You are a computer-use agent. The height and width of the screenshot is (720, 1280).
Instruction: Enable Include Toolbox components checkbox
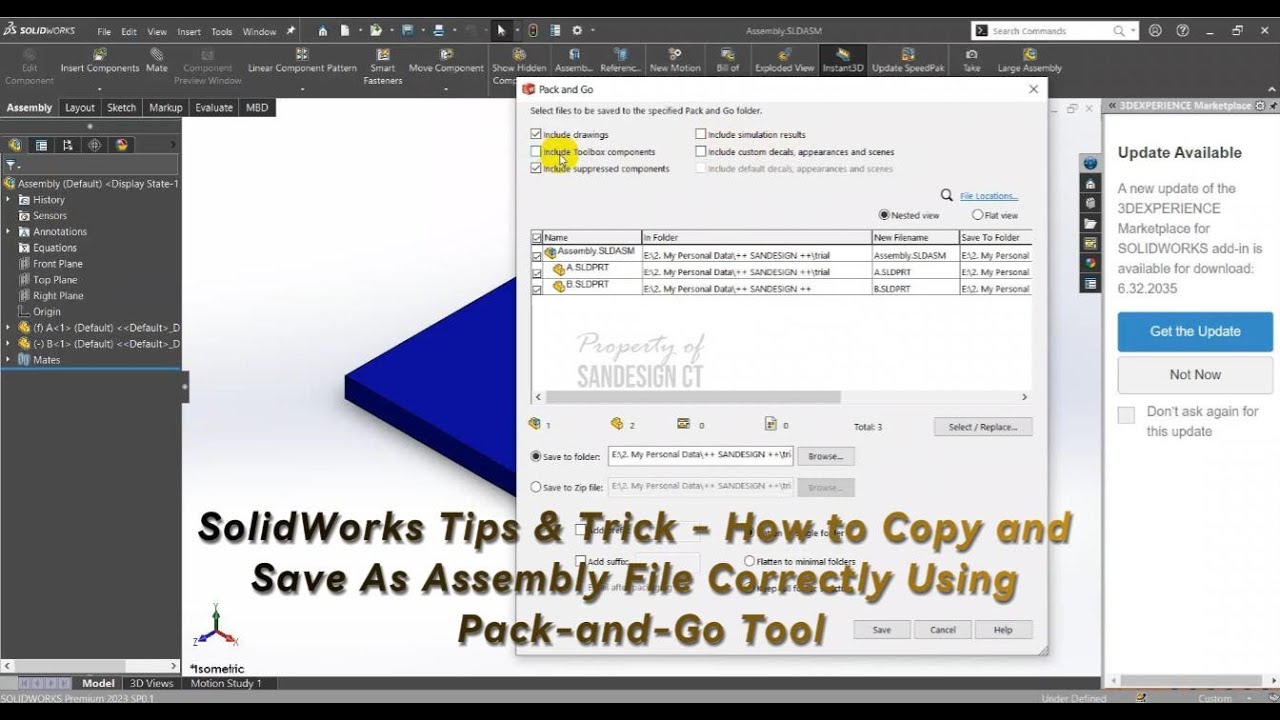coord(536,152)
